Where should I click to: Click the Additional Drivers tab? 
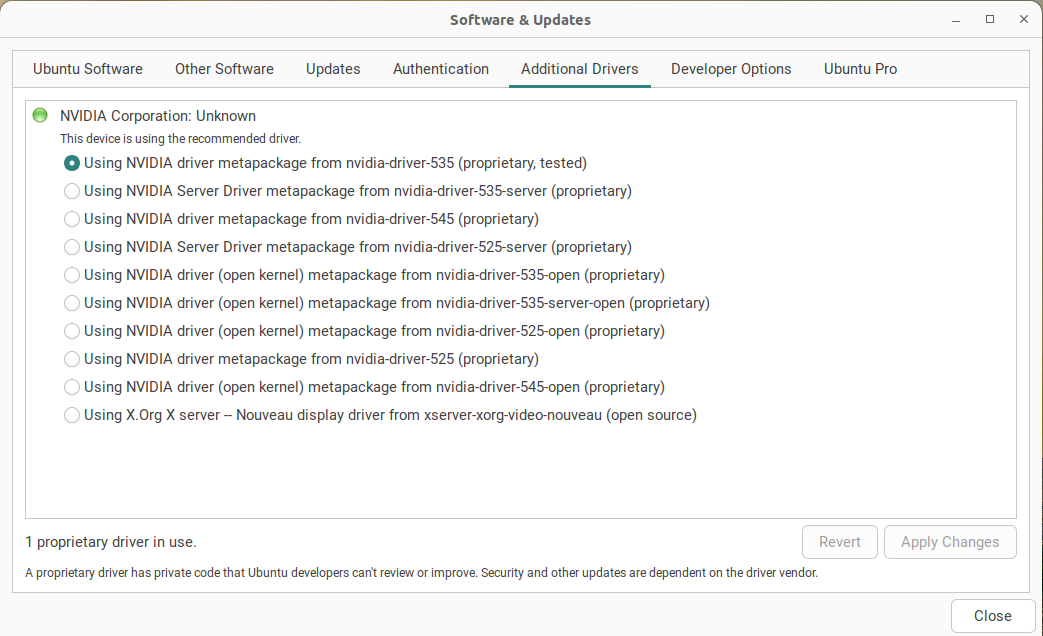pyautogui.click(x=579, y=69)
